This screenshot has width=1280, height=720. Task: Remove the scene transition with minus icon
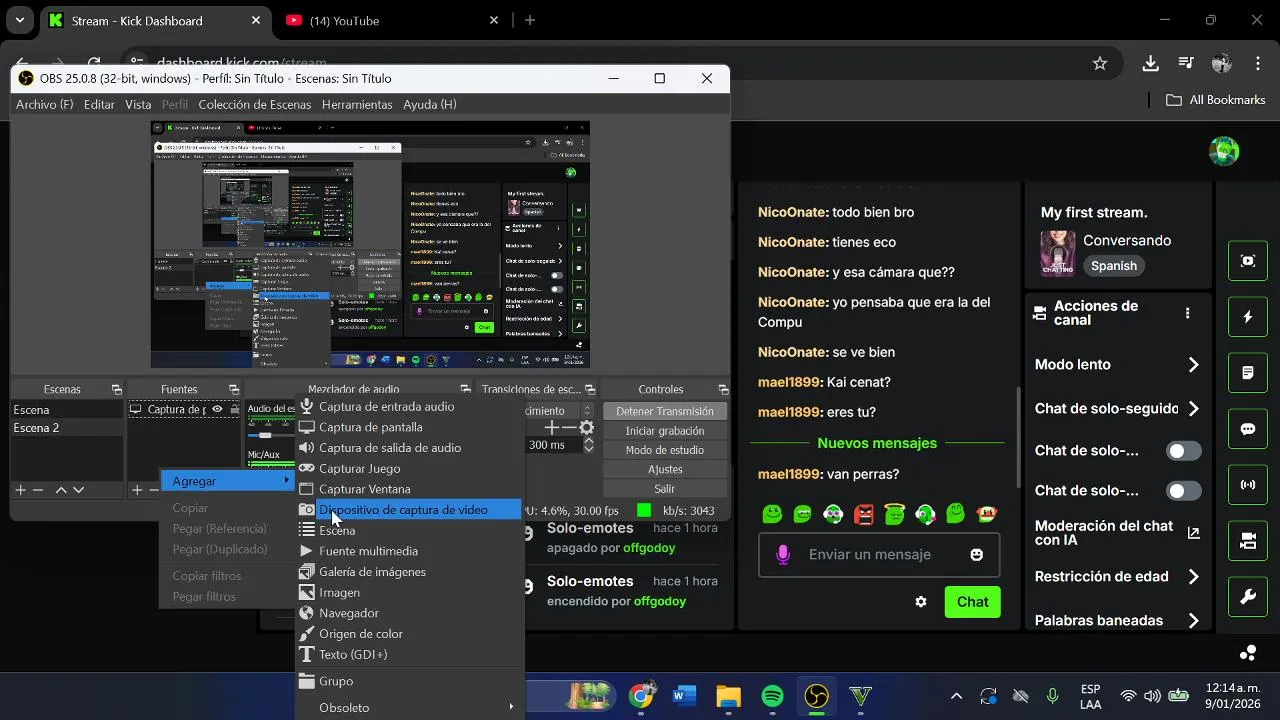pyautogui.click(x=568, y=428)
